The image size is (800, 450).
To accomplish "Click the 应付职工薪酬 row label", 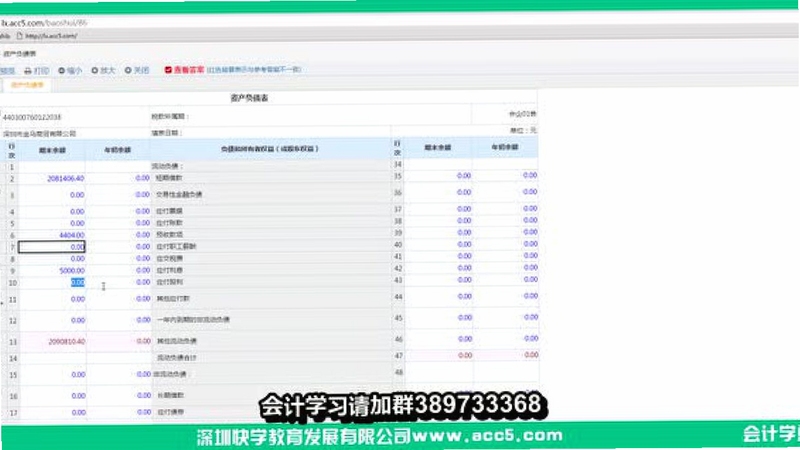I will coord(176,246).
